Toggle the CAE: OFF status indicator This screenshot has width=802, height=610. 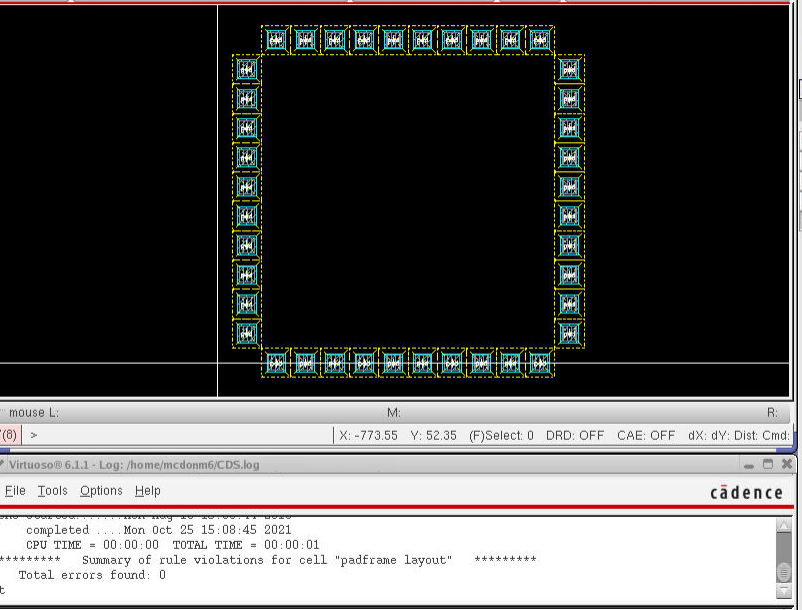[x=646, y=436]
